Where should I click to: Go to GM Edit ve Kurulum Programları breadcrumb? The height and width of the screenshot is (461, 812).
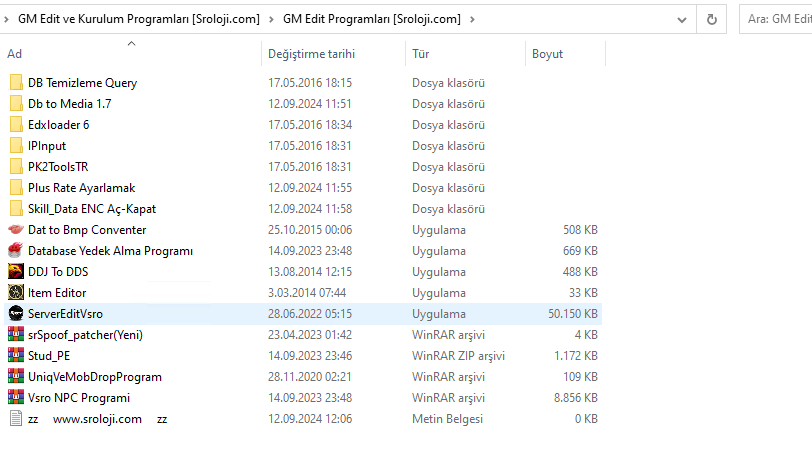[x=139, y=19]
